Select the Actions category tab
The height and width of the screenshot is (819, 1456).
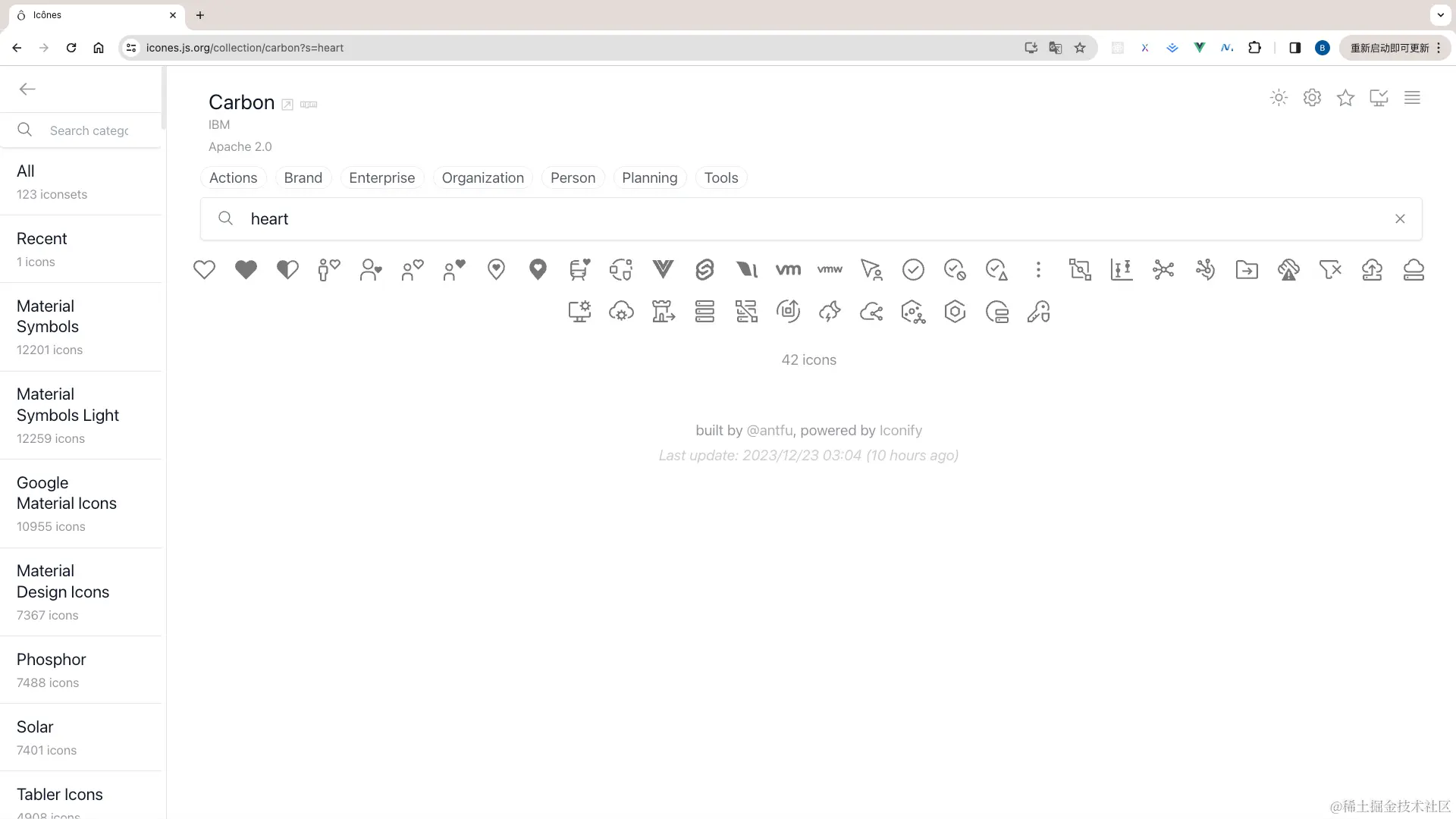point(233,178)
